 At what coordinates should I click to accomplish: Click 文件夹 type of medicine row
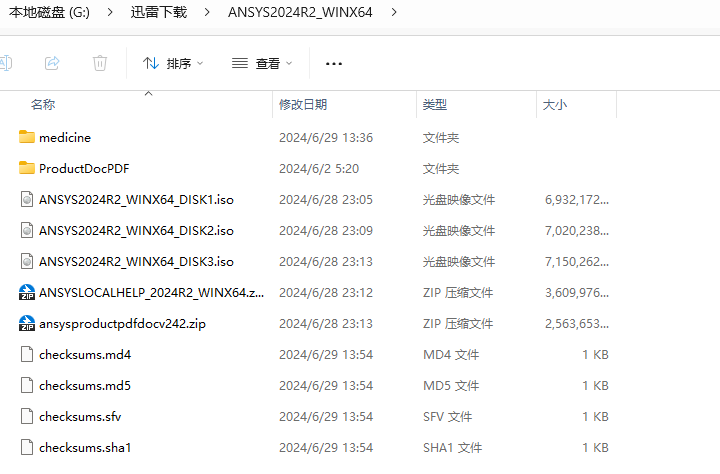[x=441, y=138]
